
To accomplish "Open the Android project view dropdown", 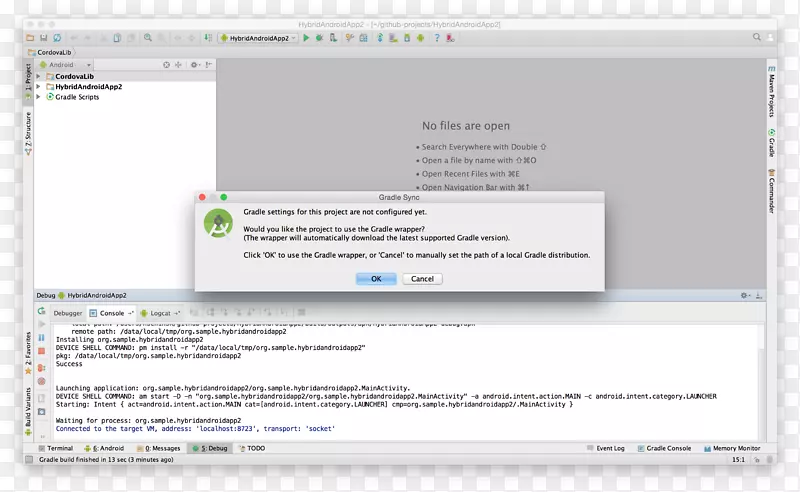I will (x=65, y=65).
